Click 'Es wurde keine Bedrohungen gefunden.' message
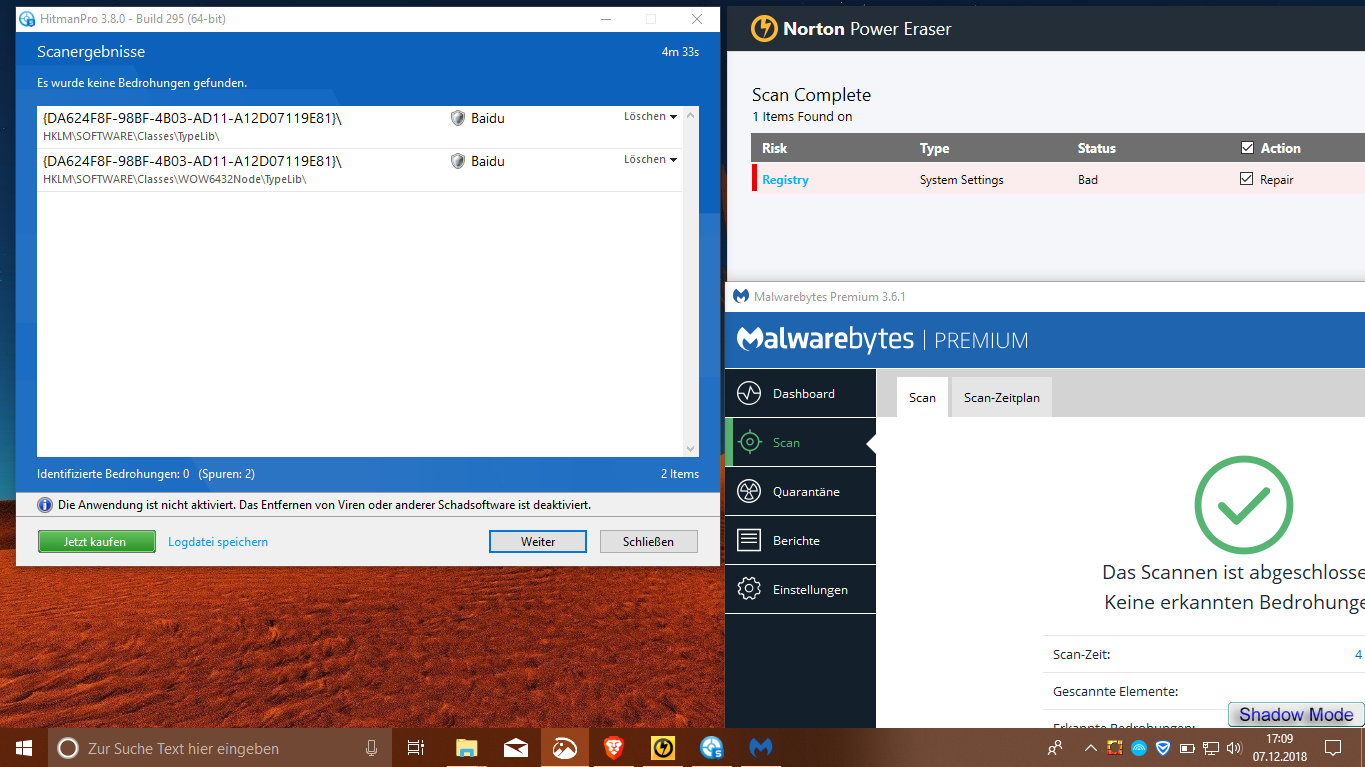 [142, 83]
